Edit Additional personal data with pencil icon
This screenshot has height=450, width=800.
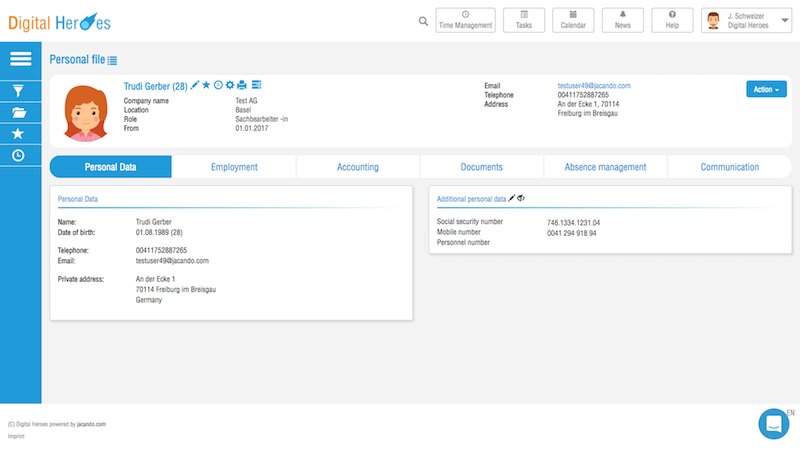512,199
